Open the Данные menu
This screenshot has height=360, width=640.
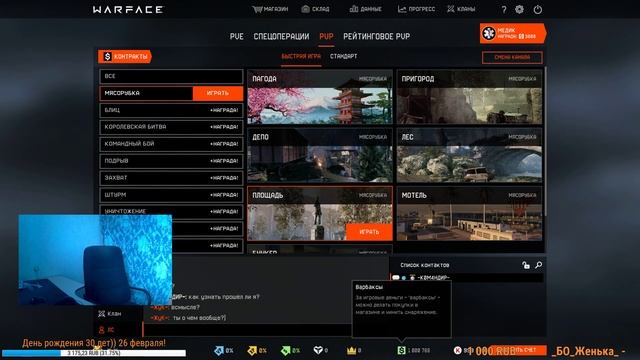365,9
